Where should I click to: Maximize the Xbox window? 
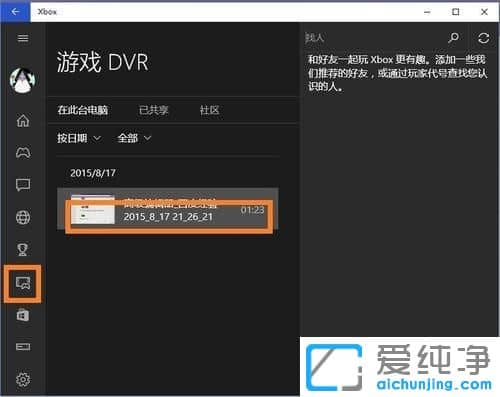point(455,12)
